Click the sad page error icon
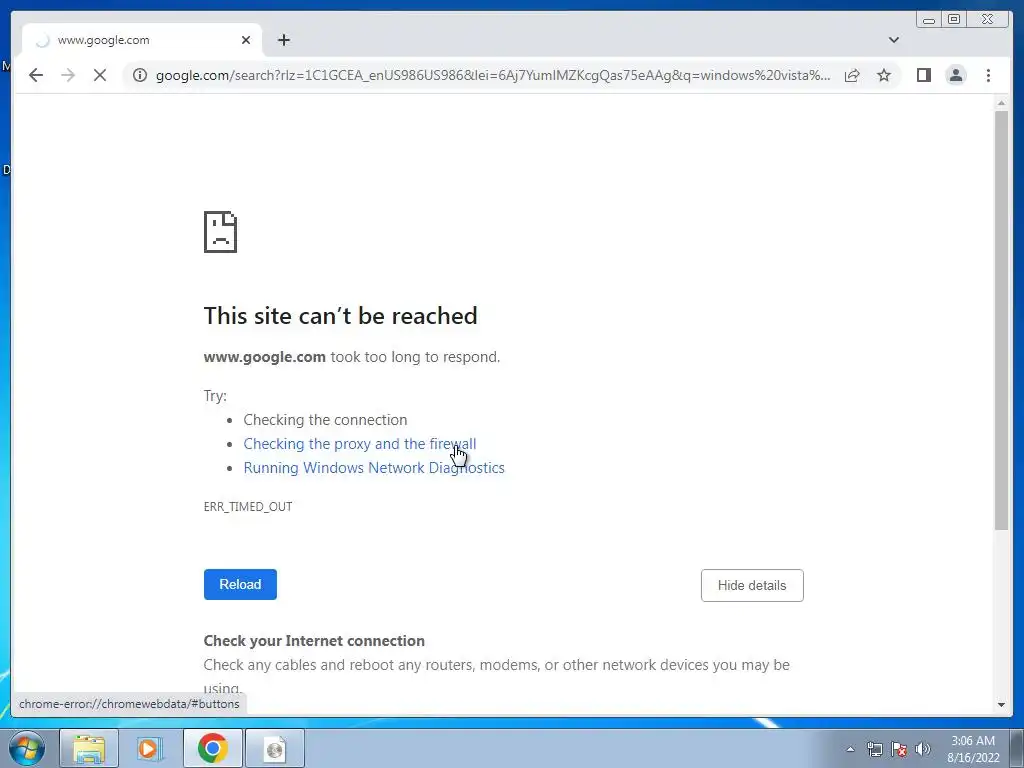 coord(221,232)
